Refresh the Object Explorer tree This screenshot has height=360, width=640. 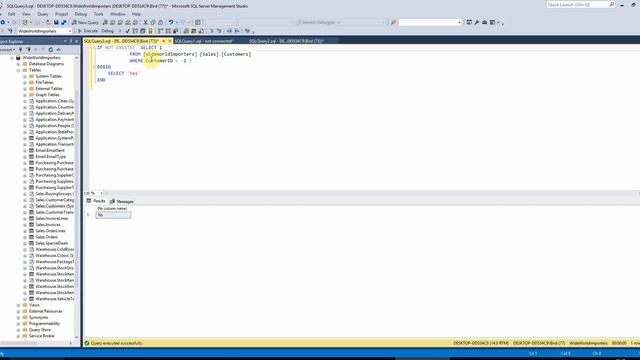[x=51, y=49]
